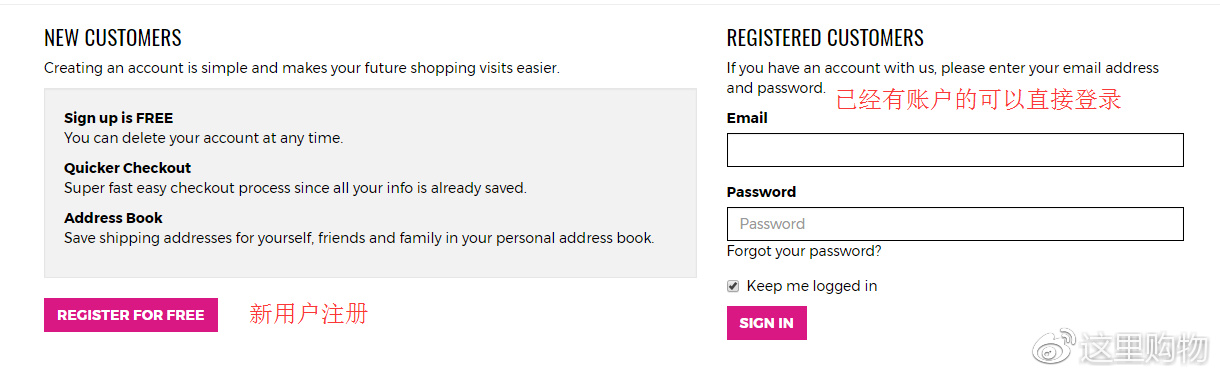Focus the Password input field
This screenshot has width=1220, height=377.
click(955, 224)
